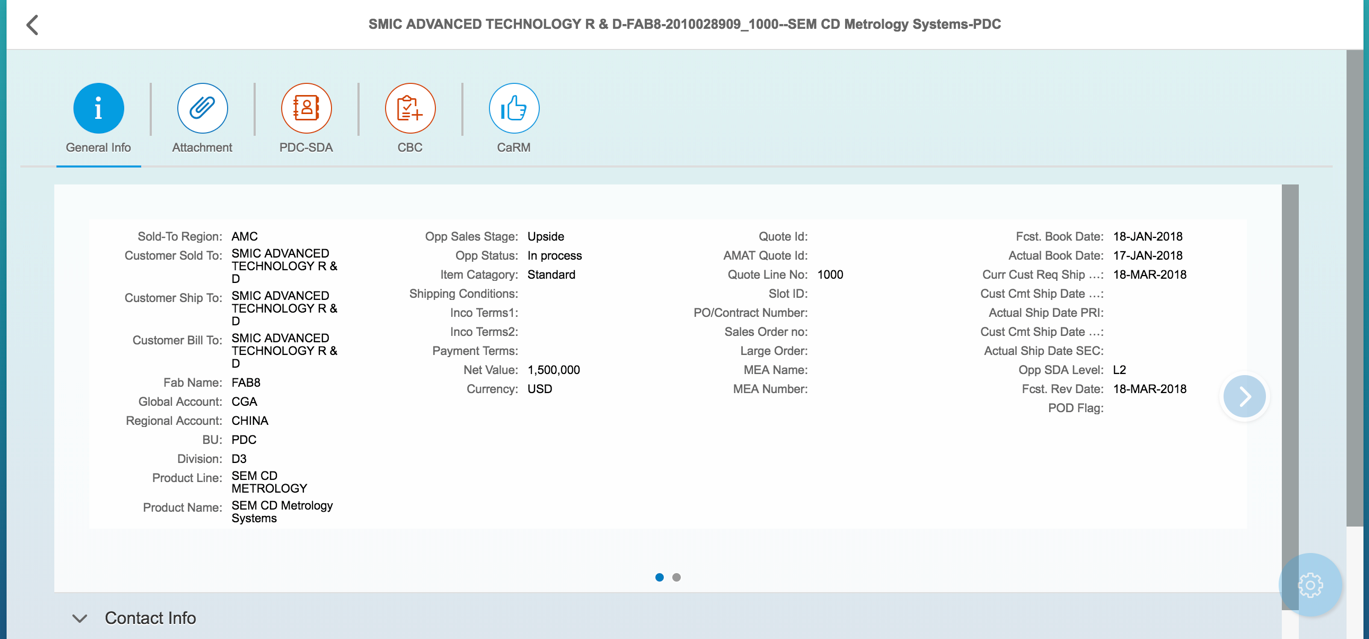The image size is (1369, 639).
Task: Click the Contact Info section heading
Action: point(150,618)
